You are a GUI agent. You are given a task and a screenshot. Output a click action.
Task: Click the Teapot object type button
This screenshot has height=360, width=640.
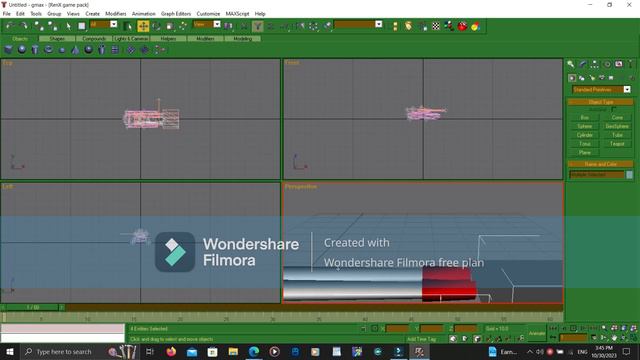617,144
